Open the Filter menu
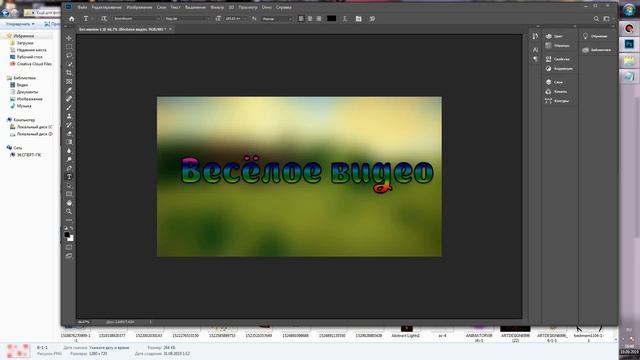Image resolution: width=640 pixels, height=360 pixels. click(217, 7)
